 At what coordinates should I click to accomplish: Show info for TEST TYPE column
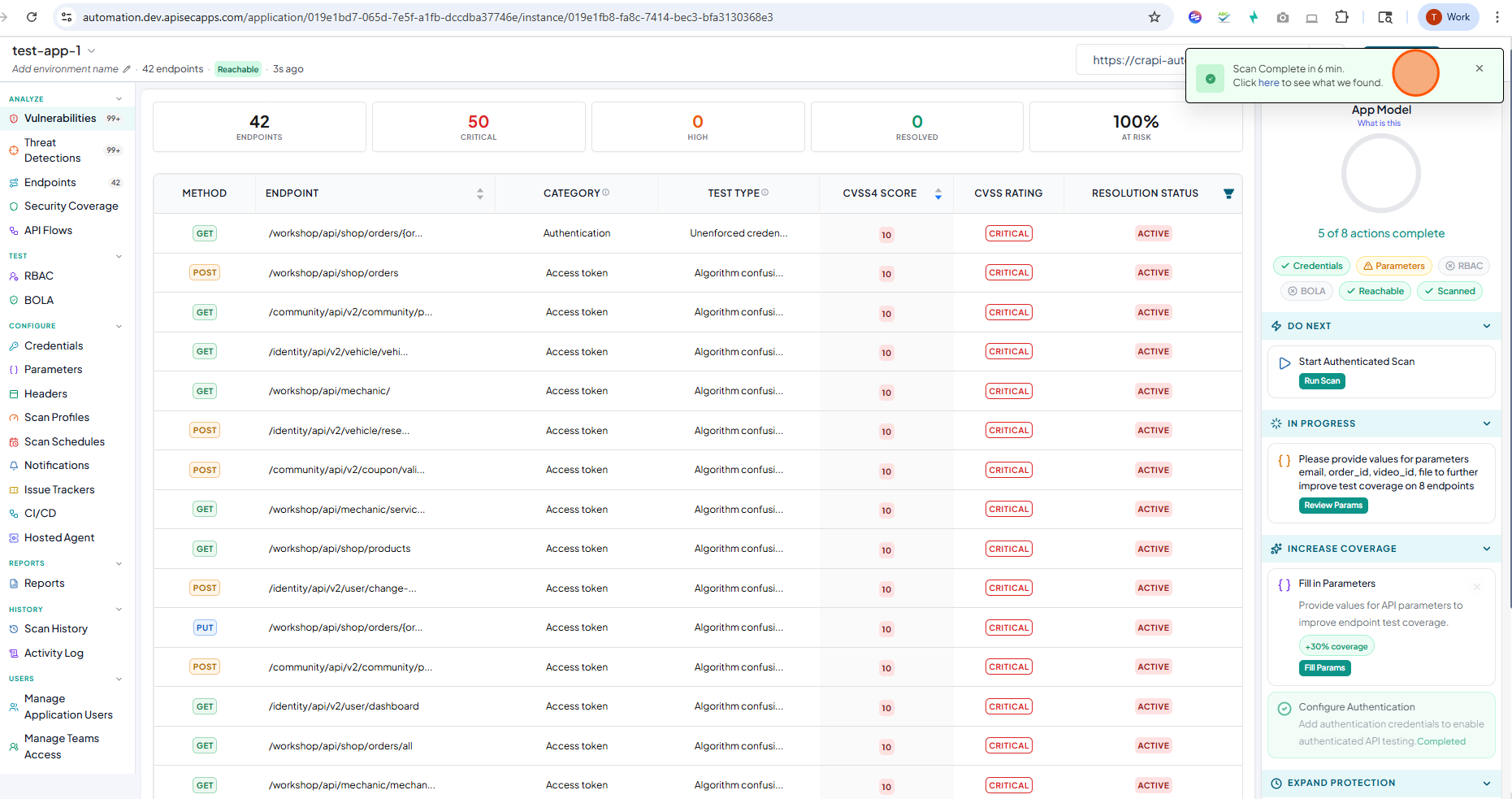765,193
